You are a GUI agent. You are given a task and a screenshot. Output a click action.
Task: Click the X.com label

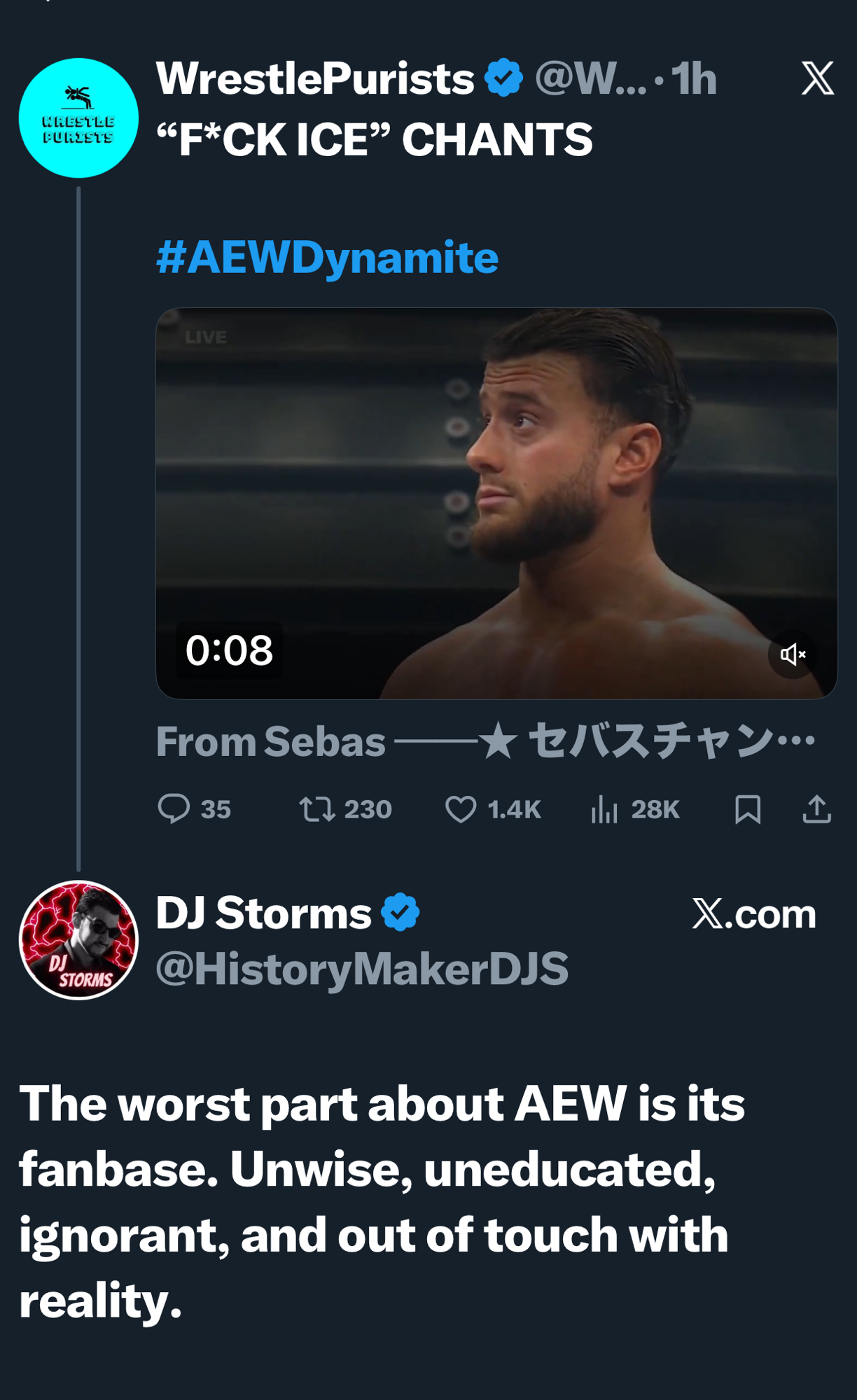click(753, 913)
